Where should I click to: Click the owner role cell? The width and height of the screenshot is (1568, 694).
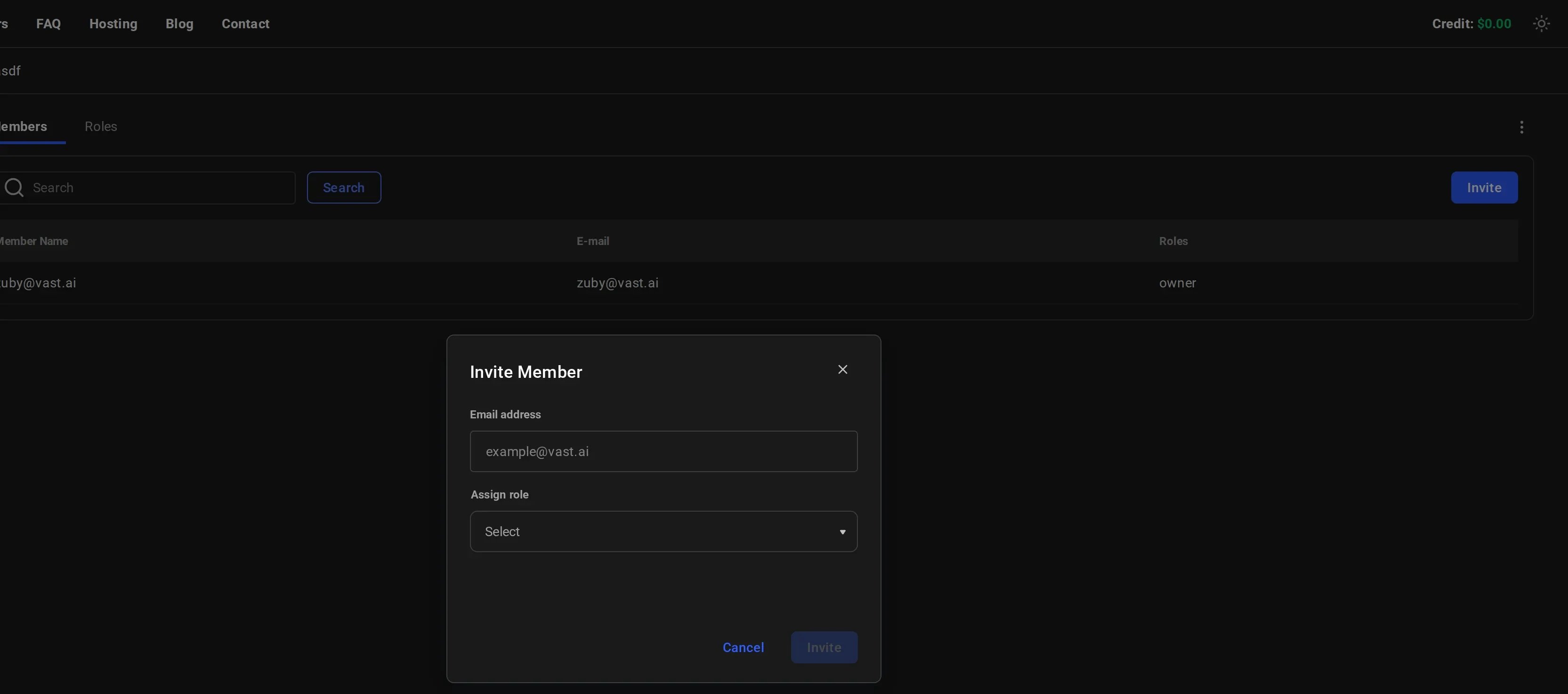1177,283
